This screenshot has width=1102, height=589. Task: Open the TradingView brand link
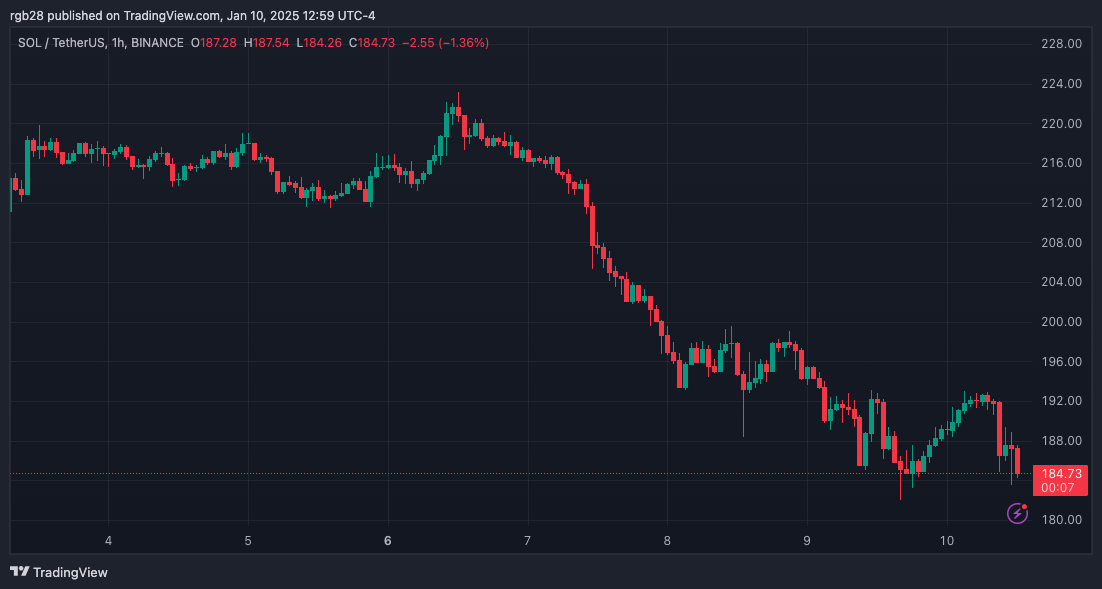coord(59,572)
